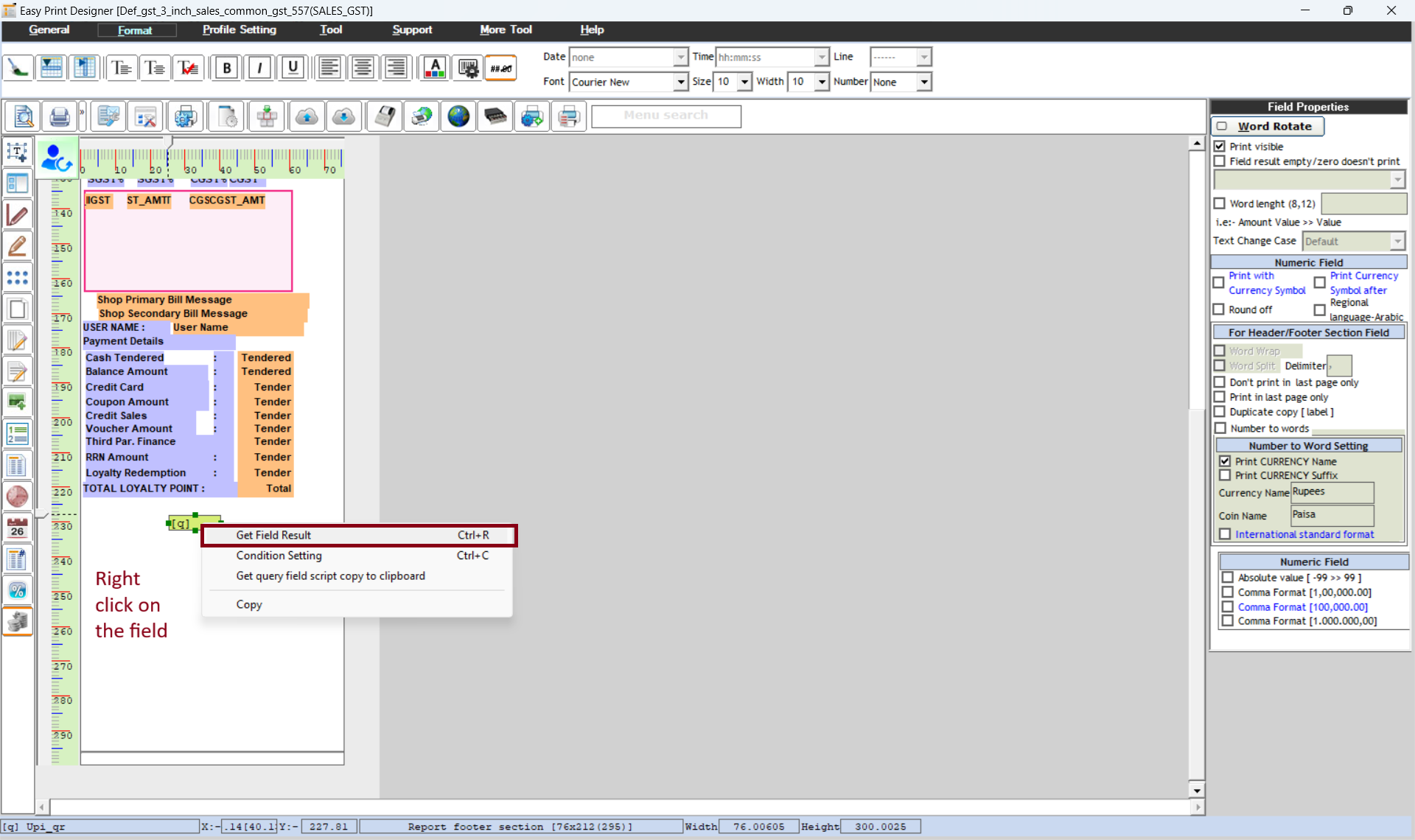Click the Menu search field
Viewport: 1415px width, 840px height.
coord(665,116)
